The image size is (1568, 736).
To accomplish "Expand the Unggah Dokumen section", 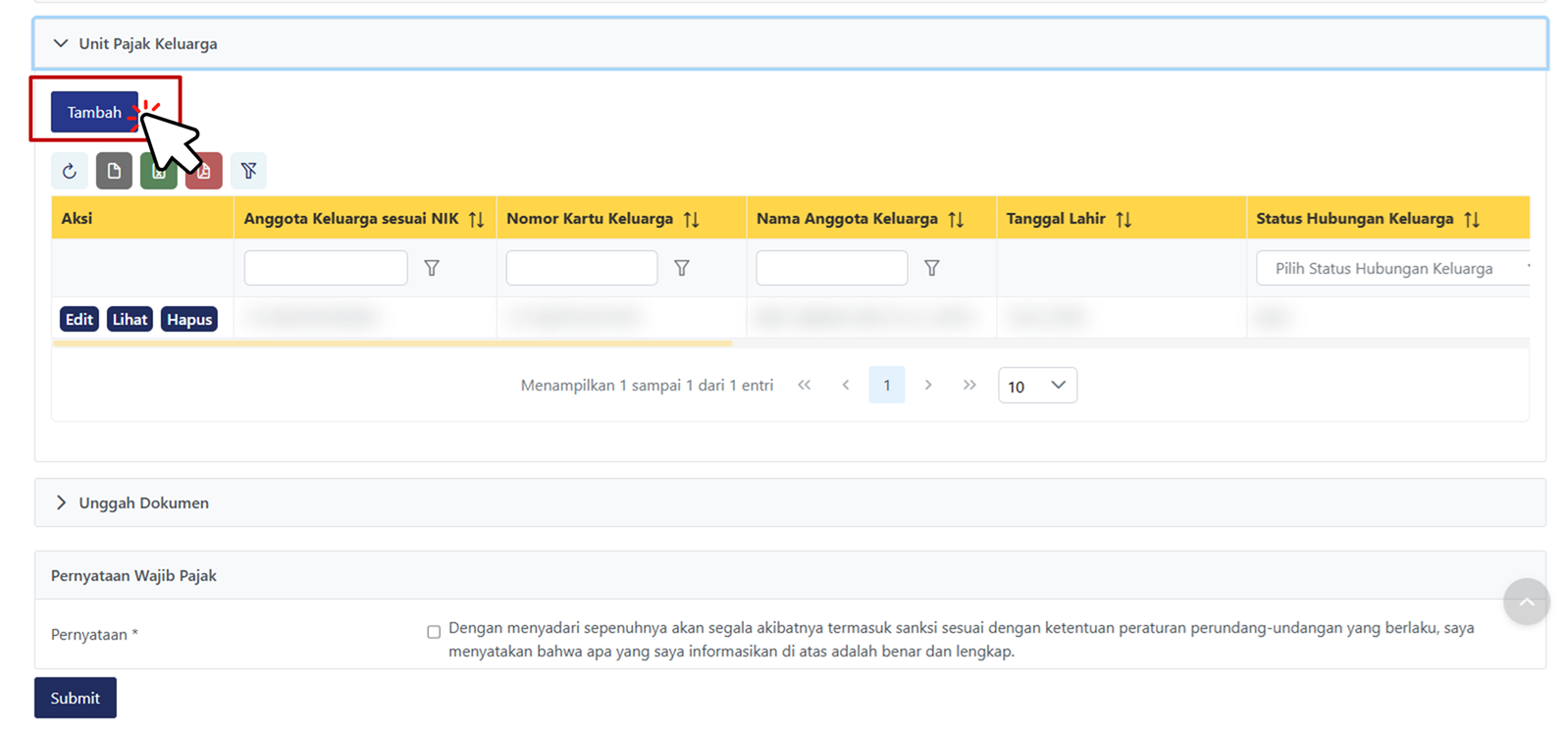I will coord(61,502).
